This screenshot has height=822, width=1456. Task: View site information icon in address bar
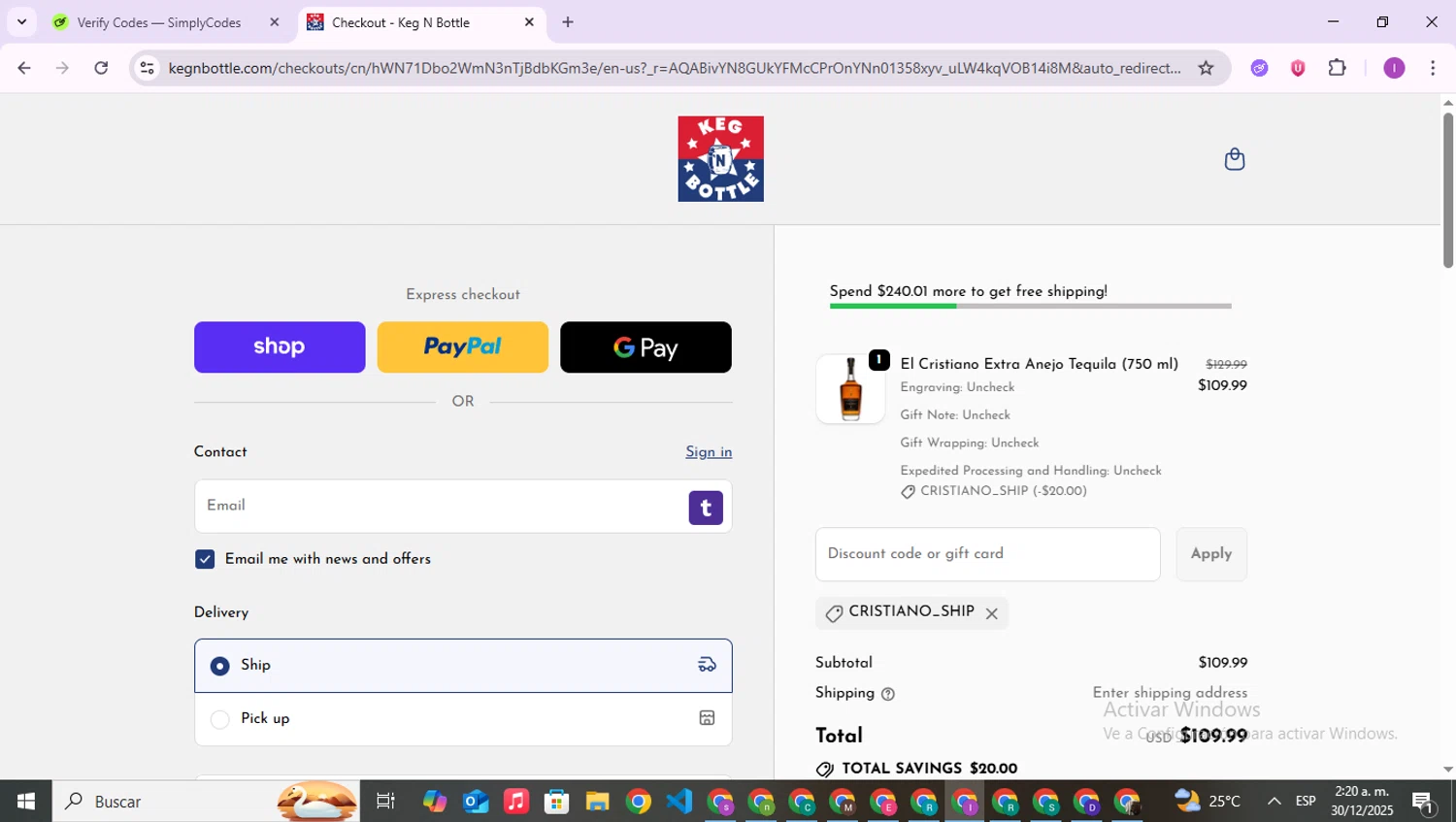[147, 68]
